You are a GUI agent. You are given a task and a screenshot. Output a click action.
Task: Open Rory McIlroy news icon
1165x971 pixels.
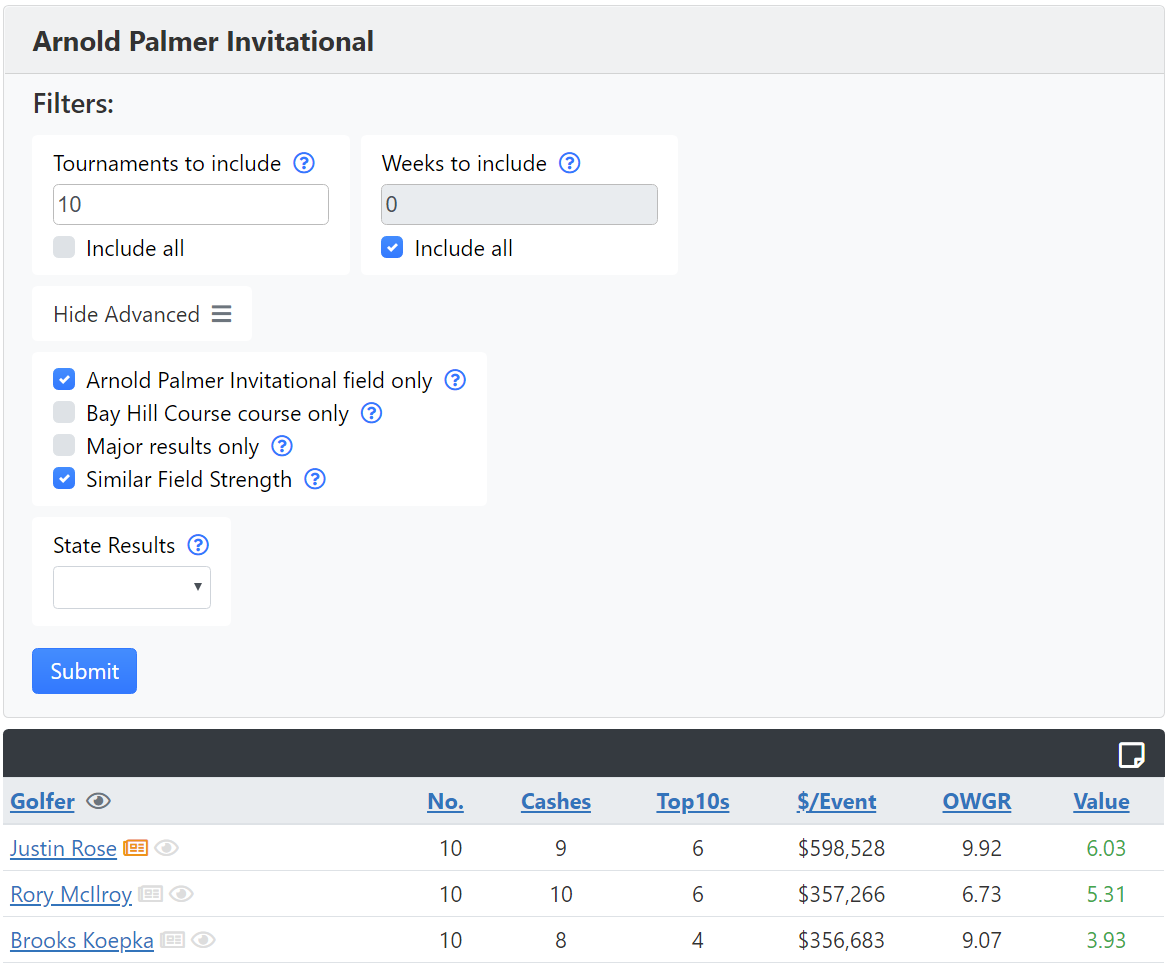[150, 894]
